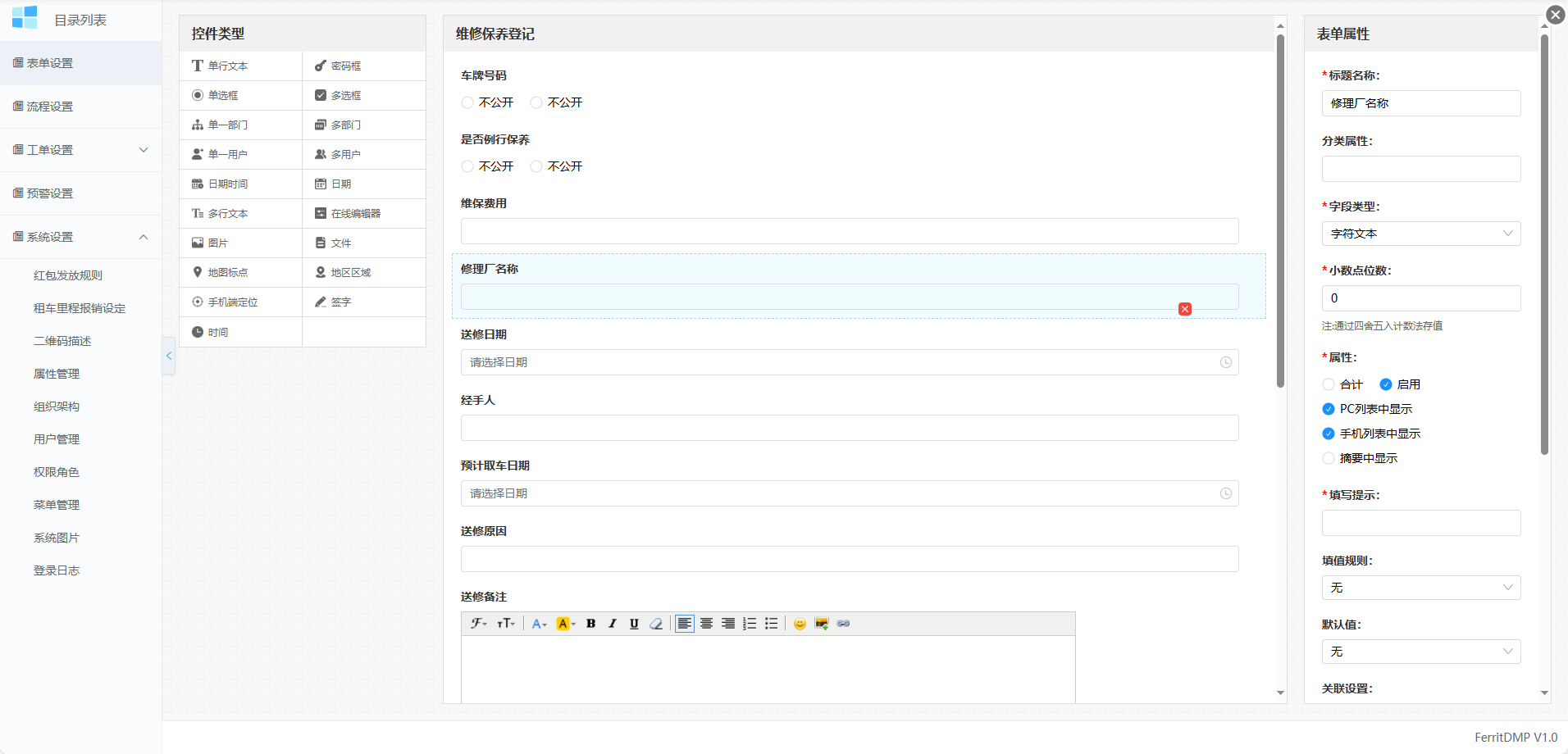Choose the 在线编辑器 control type
Viewport: 1568px width, 754px height.
(355, 213)
